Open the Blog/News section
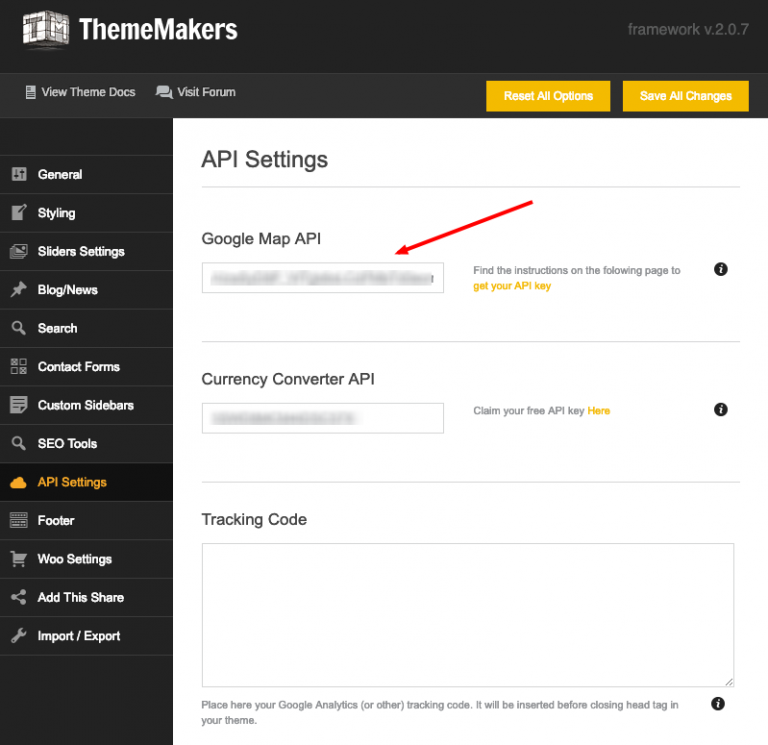This screenshot has height=745, width=768. click(x=86, y=290)
